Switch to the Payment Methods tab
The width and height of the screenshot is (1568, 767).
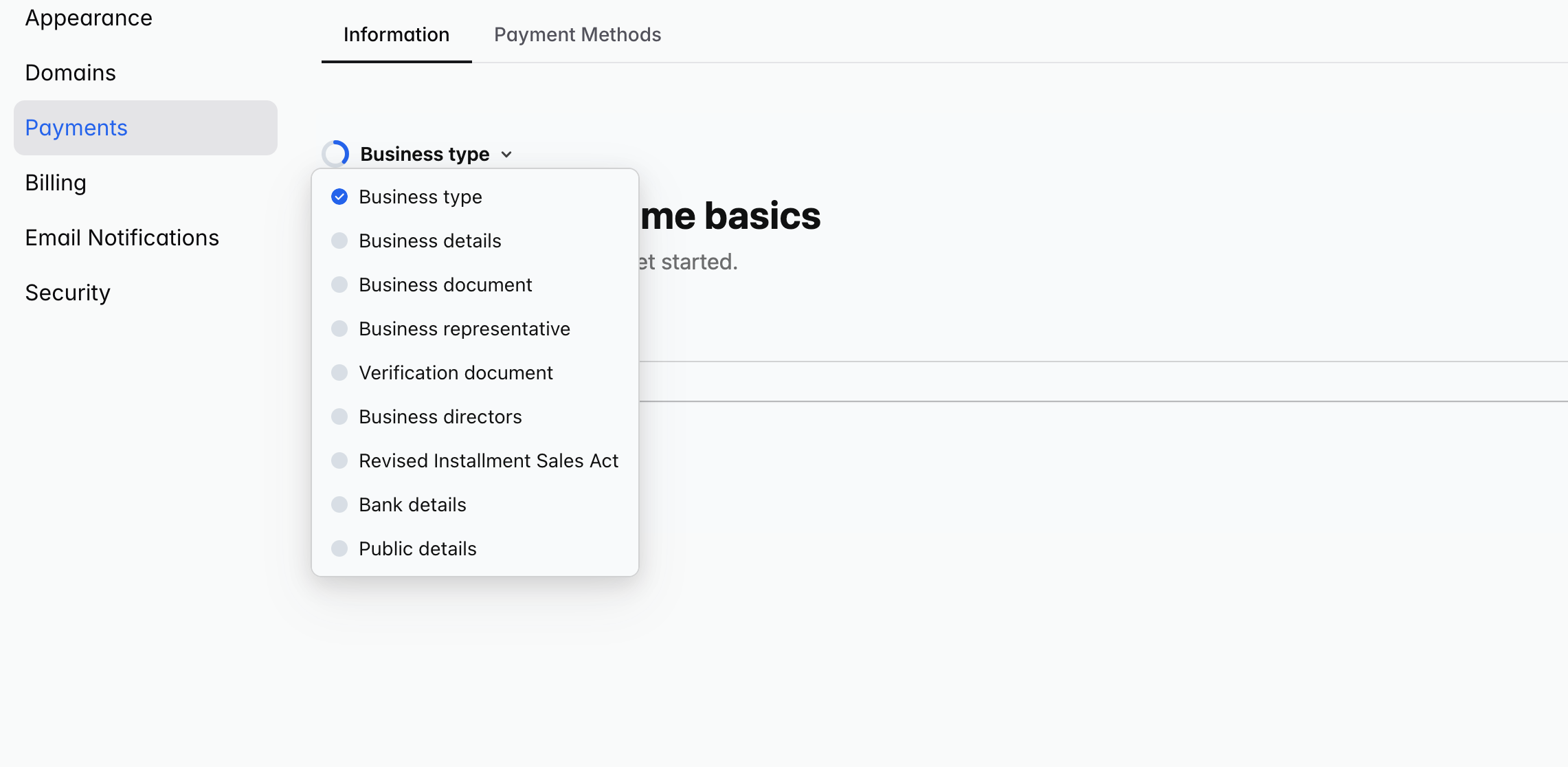577,34
